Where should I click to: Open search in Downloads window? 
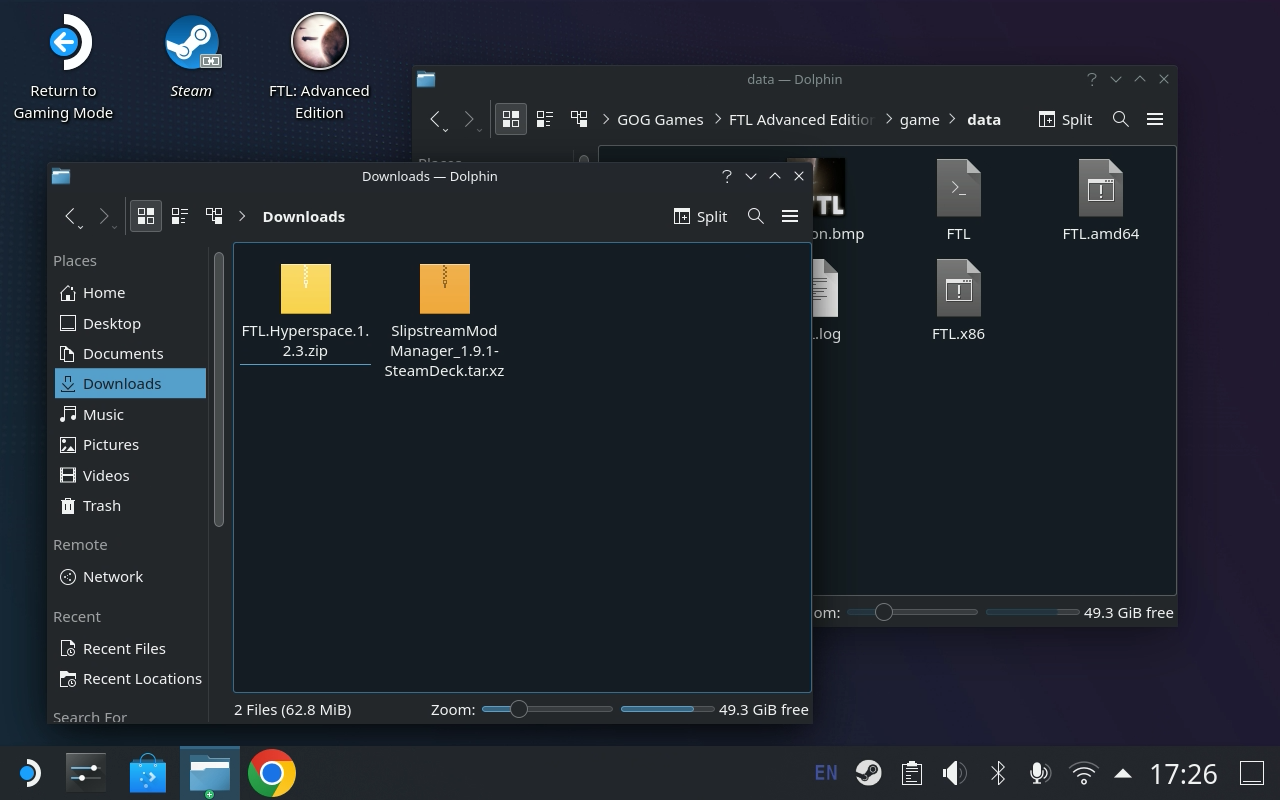pyautogui.click(x=756, y=216)
